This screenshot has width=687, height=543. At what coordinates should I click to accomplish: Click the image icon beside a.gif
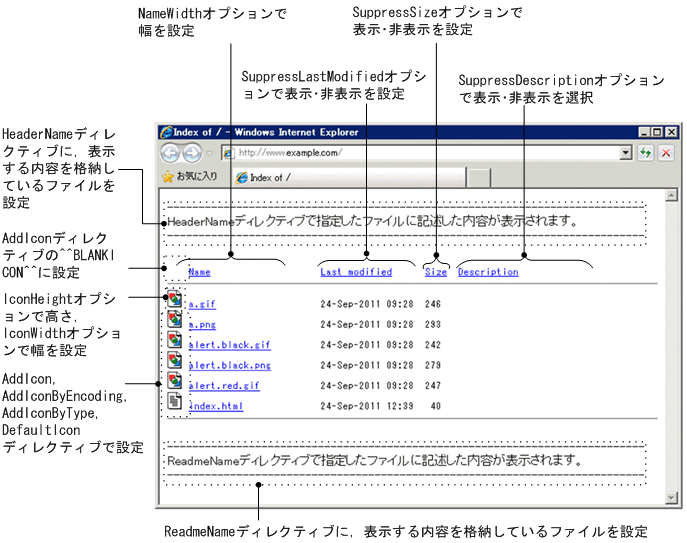(175, 299)
